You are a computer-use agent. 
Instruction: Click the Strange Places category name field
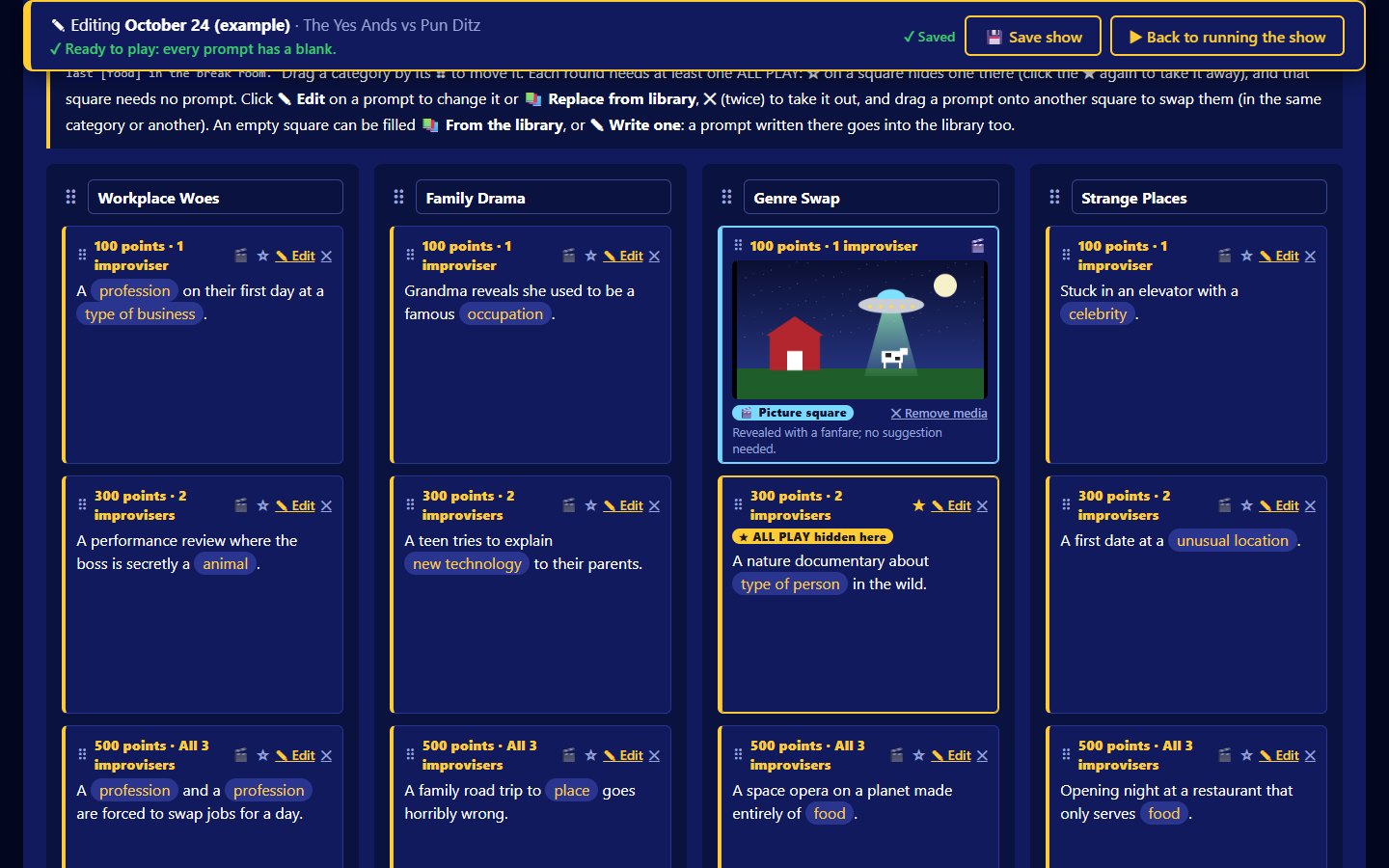[x=1199, y=197]
